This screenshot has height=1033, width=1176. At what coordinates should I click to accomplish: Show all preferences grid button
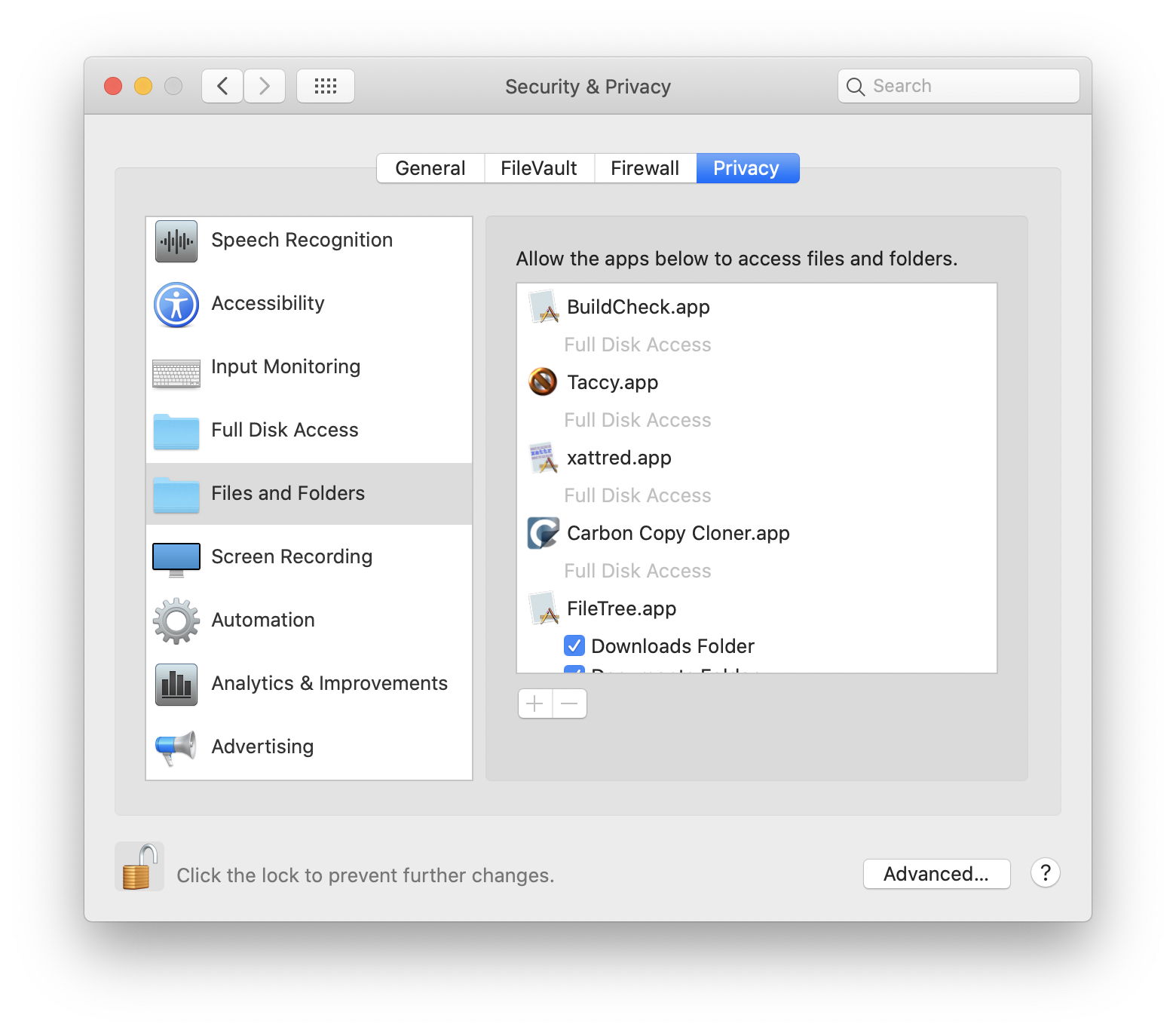pyautogui.click(x=325, y=86)
